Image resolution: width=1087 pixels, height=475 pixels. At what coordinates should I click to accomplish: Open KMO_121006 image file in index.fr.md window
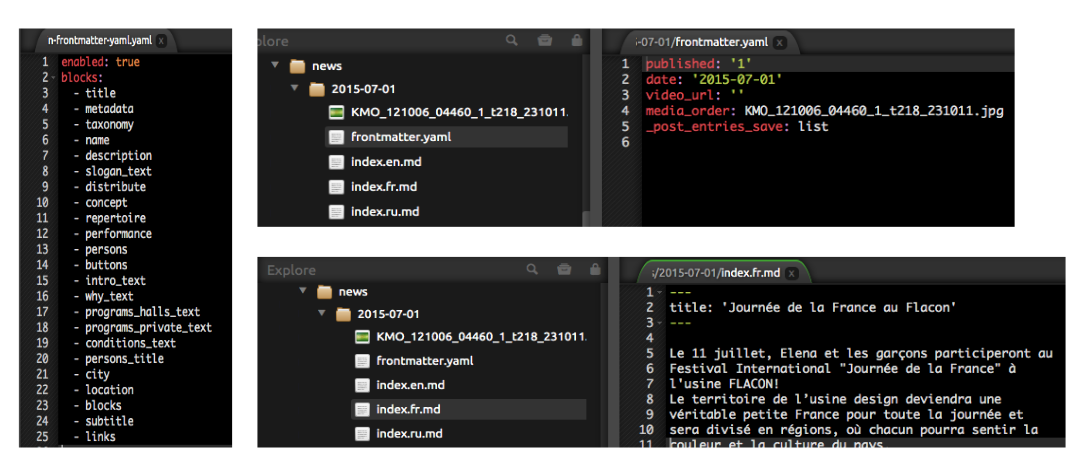point(481,337)
